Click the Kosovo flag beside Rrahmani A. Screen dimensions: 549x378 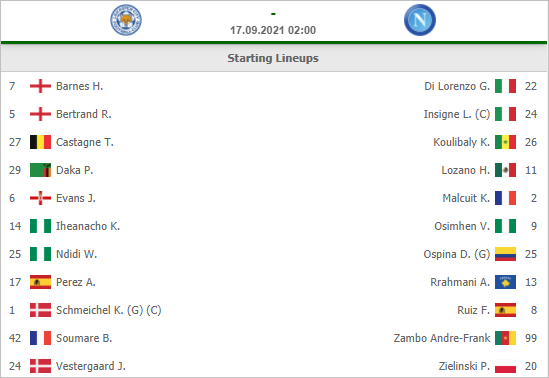tap(505, 282)
